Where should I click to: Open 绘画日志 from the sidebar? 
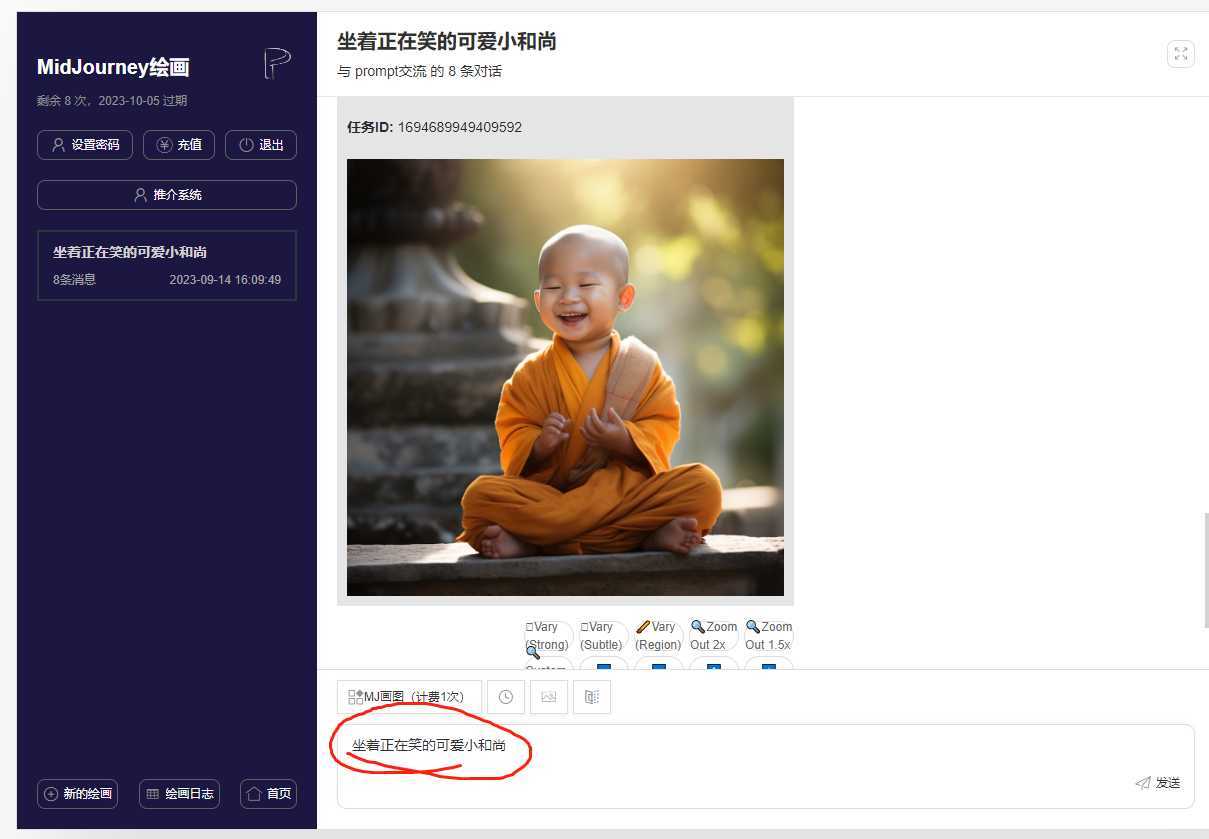coord(179,793)
